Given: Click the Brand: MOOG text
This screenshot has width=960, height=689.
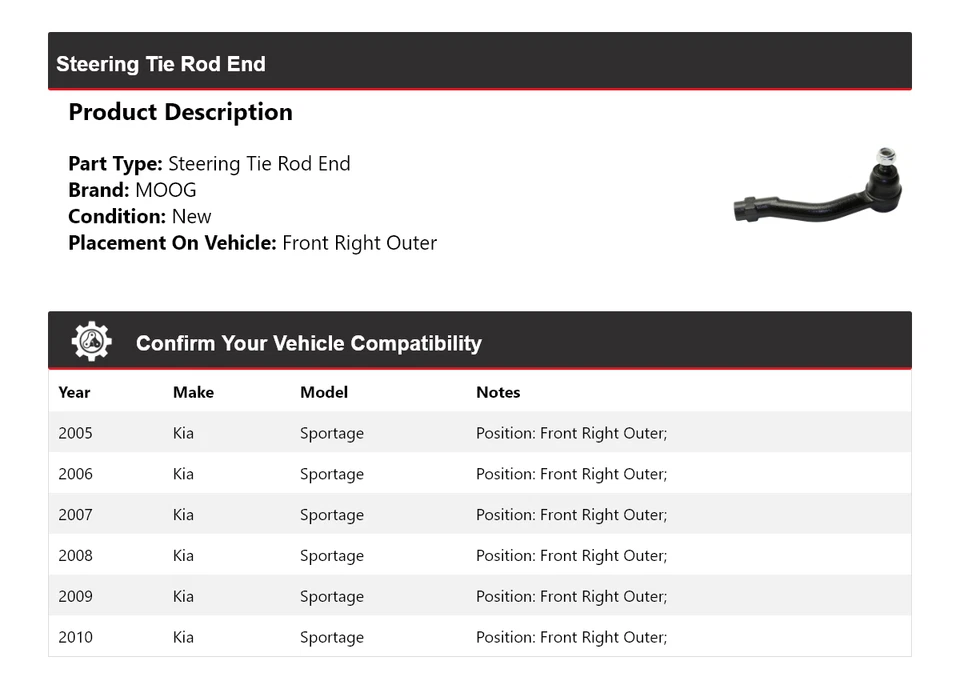Looking at the screenshot, I should pyautogui.click(x=132, y=190).
